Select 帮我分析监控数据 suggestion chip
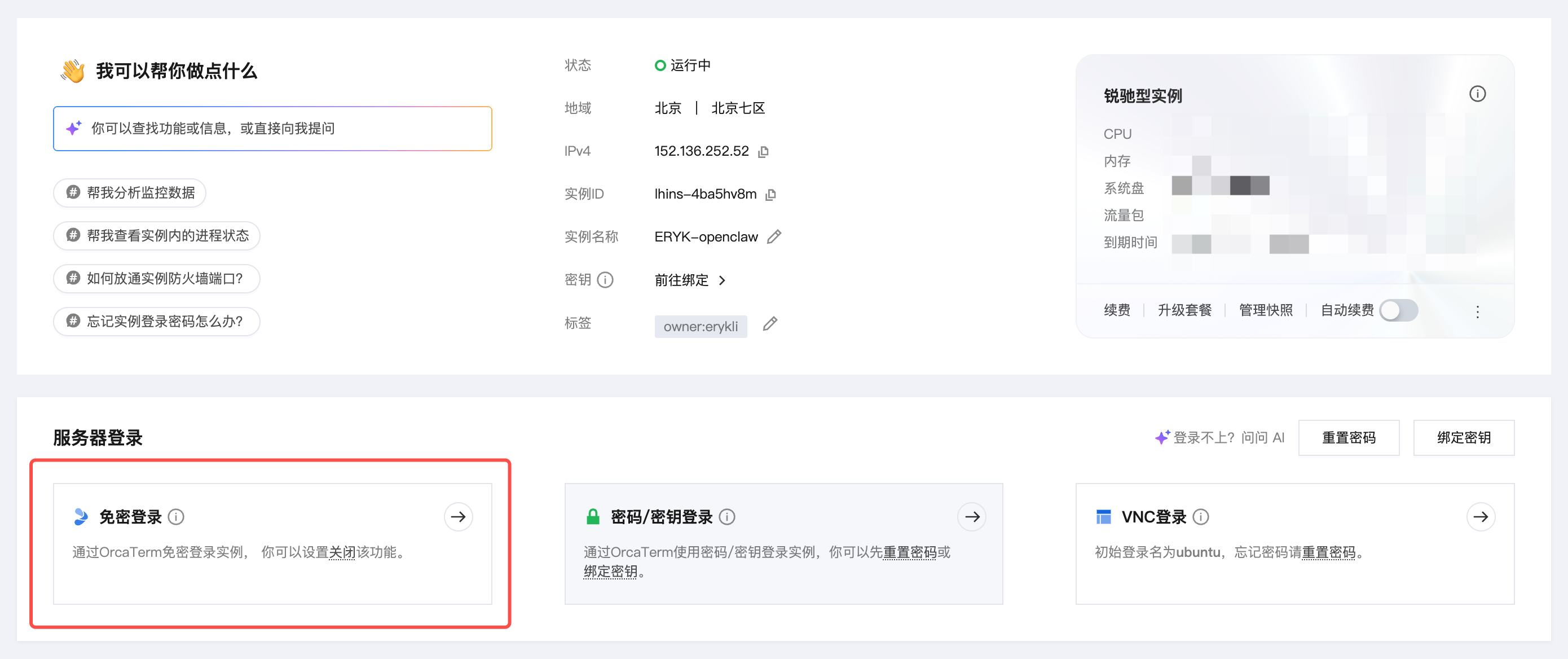 pos(130,193)
